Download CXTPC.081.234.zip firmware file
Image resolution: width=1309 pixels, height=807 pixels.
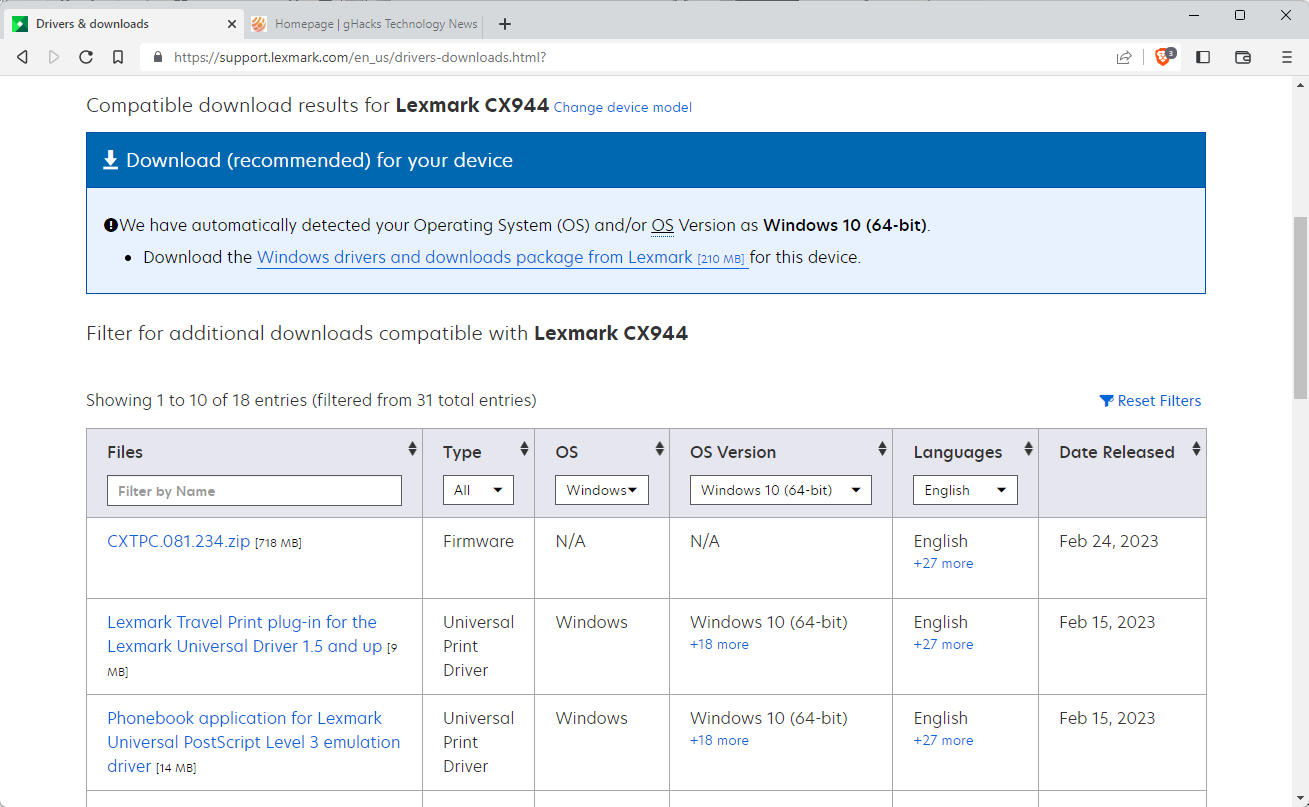178,541
